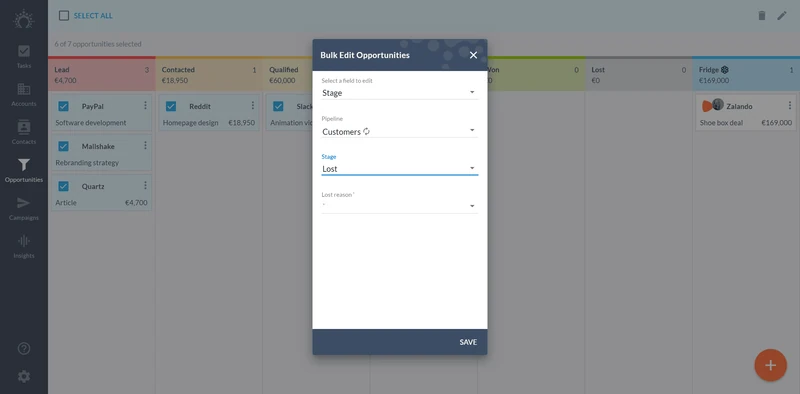
Task: Click the Mailshake card title
Action: [x=98, y=146]
